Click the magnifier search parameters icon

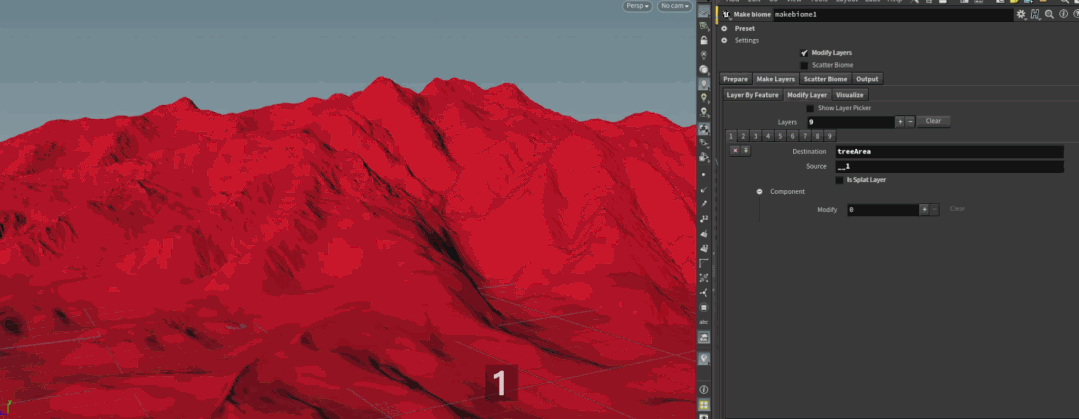click(x=1049, y=14)
